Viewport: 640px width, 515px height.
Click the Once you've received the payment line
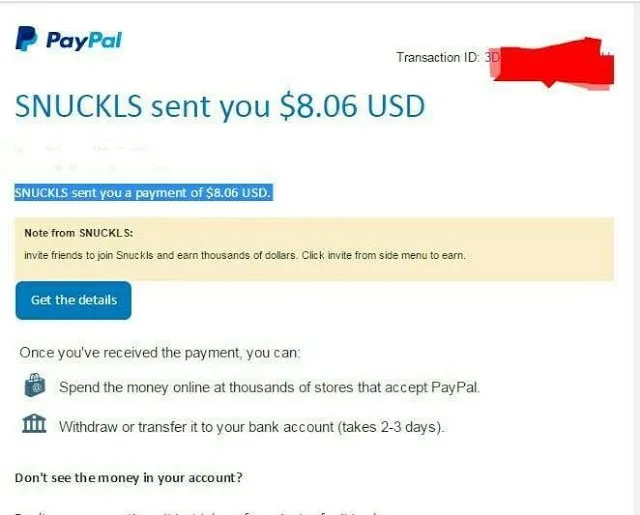(x=160, y=353)
